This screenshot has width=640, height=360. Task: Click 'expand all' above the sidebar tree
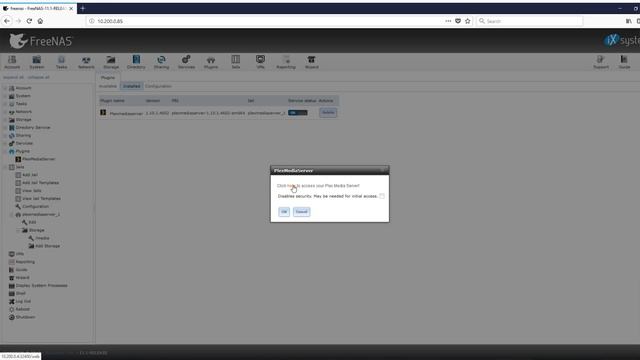13,77
